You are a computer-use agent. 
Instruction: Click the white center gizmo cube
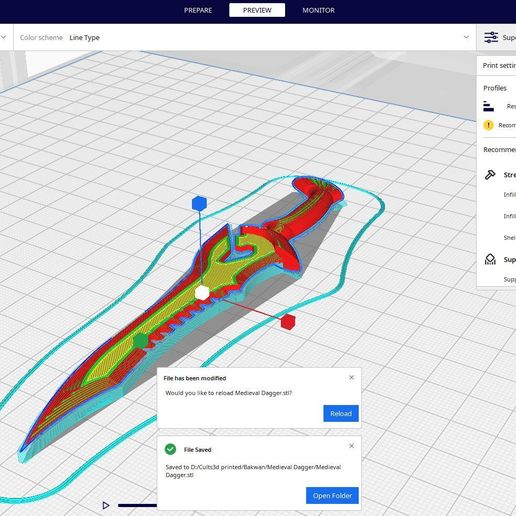[x=202, y=293]
